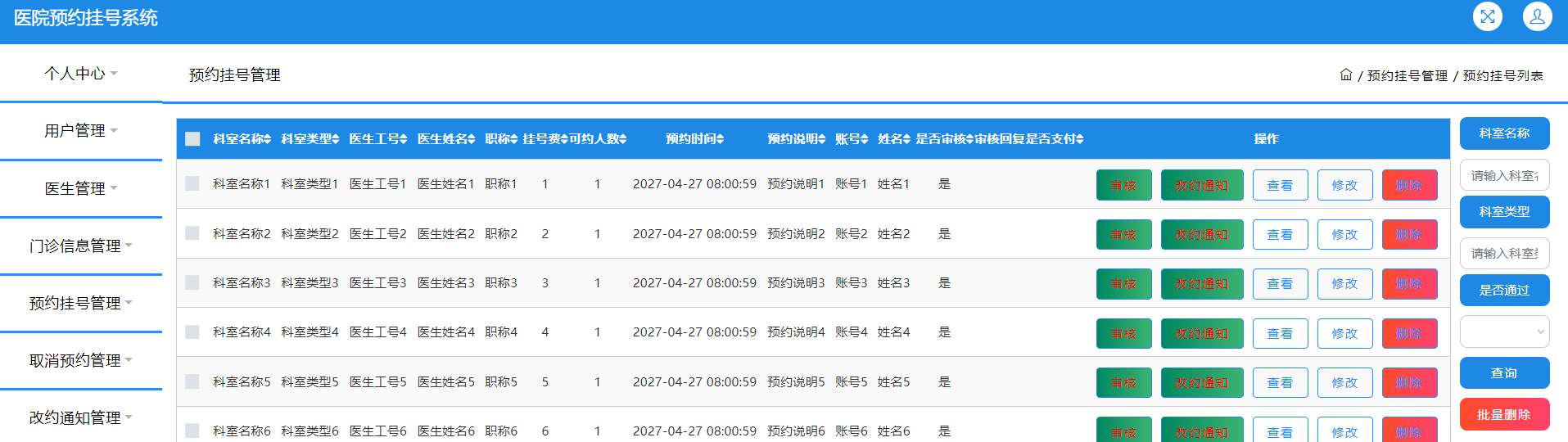Screen dimensions: 1568x442
Task: Open 预约挂号列表 breadcrumb link
Action: tap(1502, 75)
